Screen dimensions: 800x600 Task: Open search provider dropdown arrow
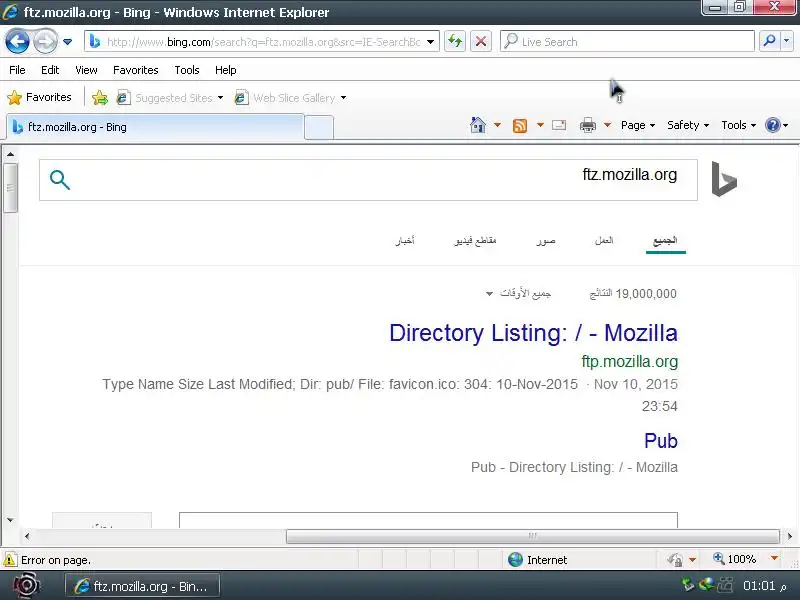pos(787,41)
